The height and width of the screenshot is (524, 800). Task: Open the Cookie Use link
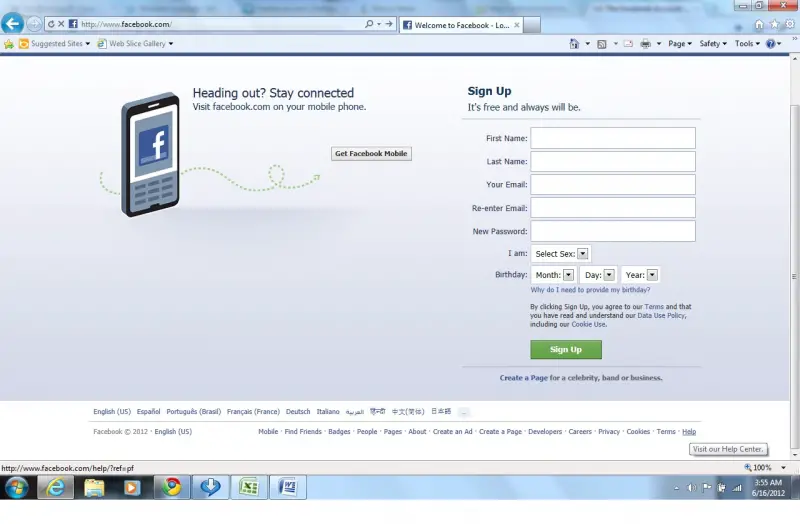point(588,325)
